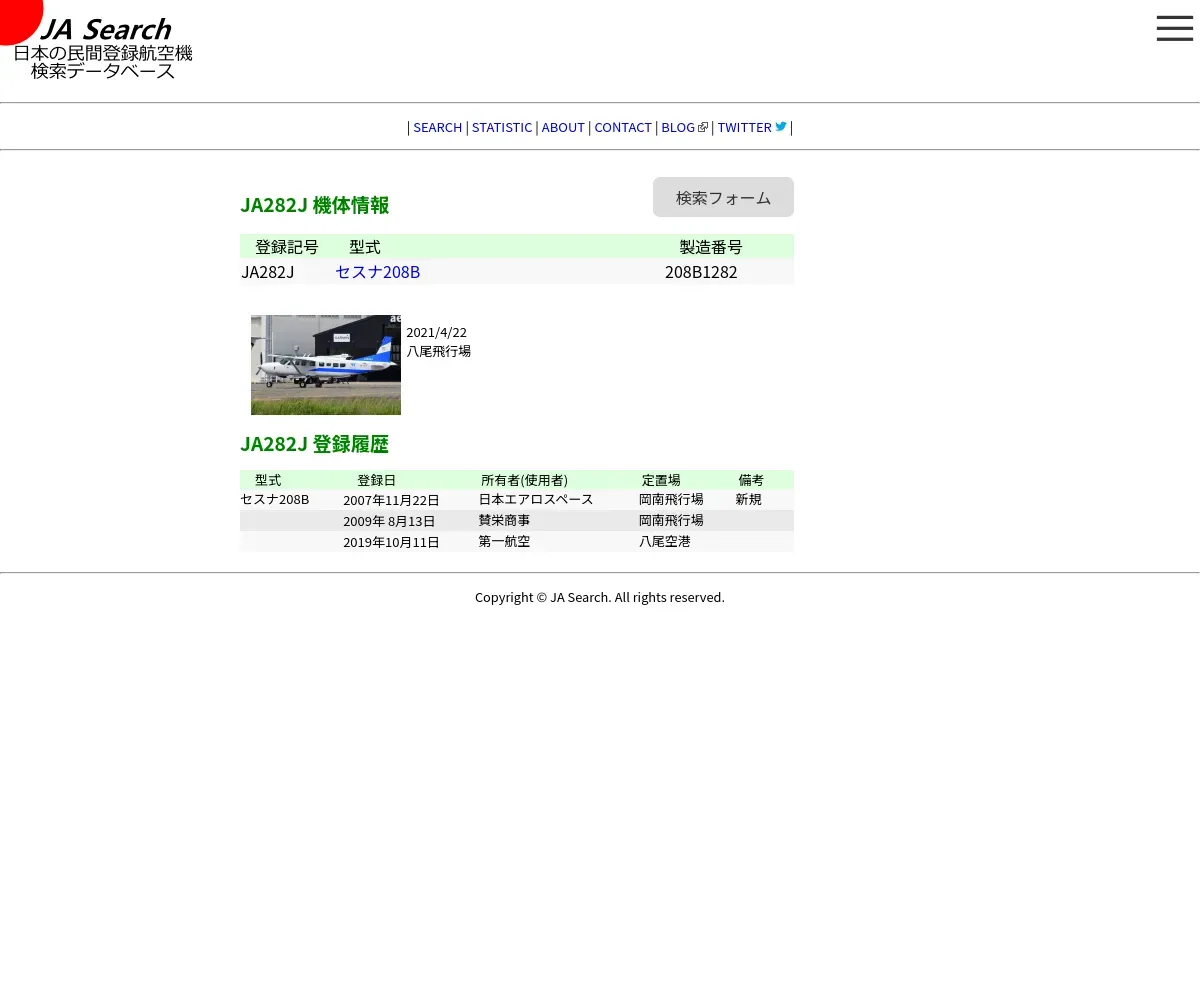Go to the ABOUT page
Image resolution: width=1200 pixels, height=1000 pixels.
pyautogui.click(x=563, y=127)
